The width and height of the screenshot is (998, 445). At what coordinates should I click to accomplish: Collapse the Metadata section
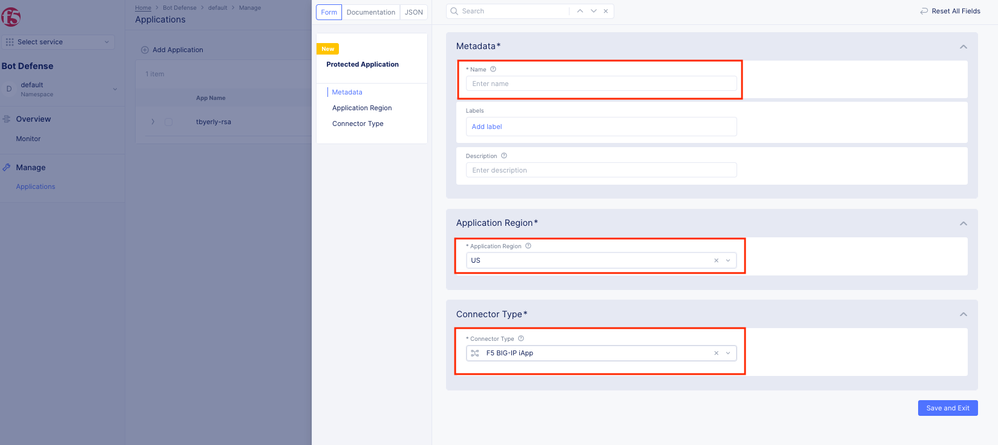[x=963, y=47]
